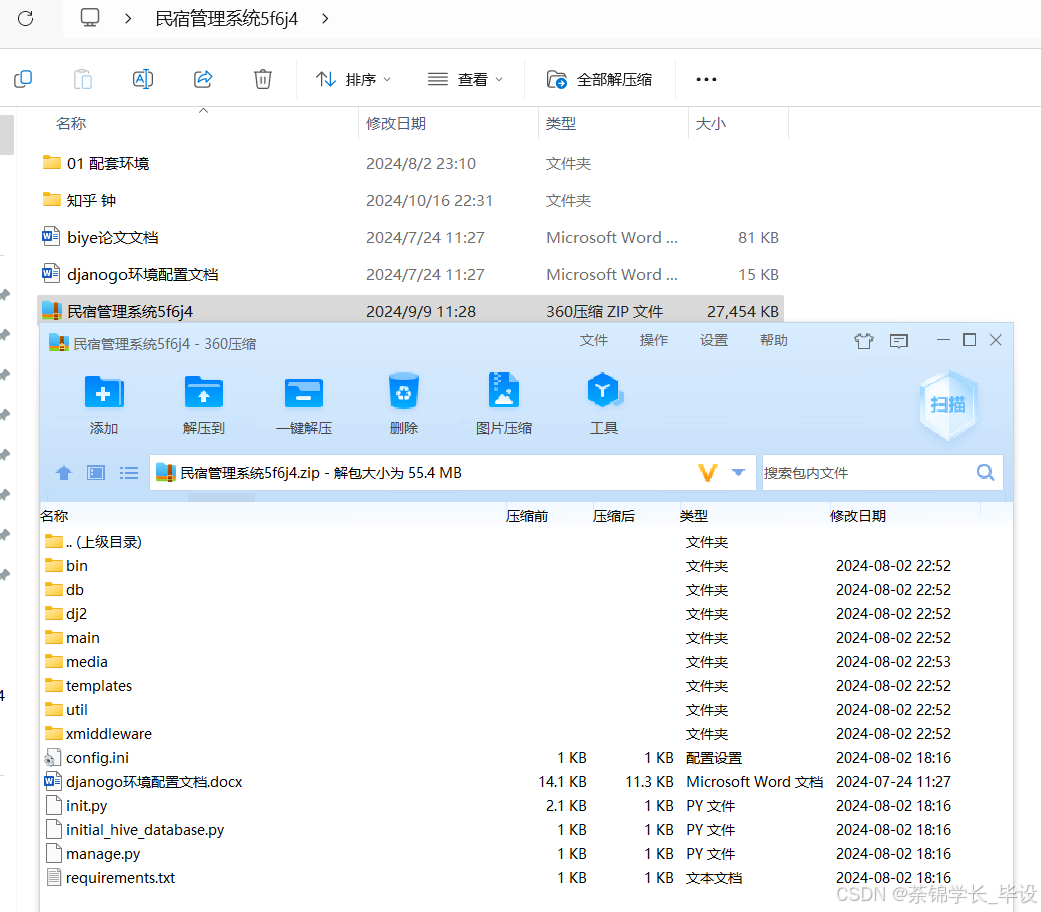Switch archive view to list mode

point(128,472)
